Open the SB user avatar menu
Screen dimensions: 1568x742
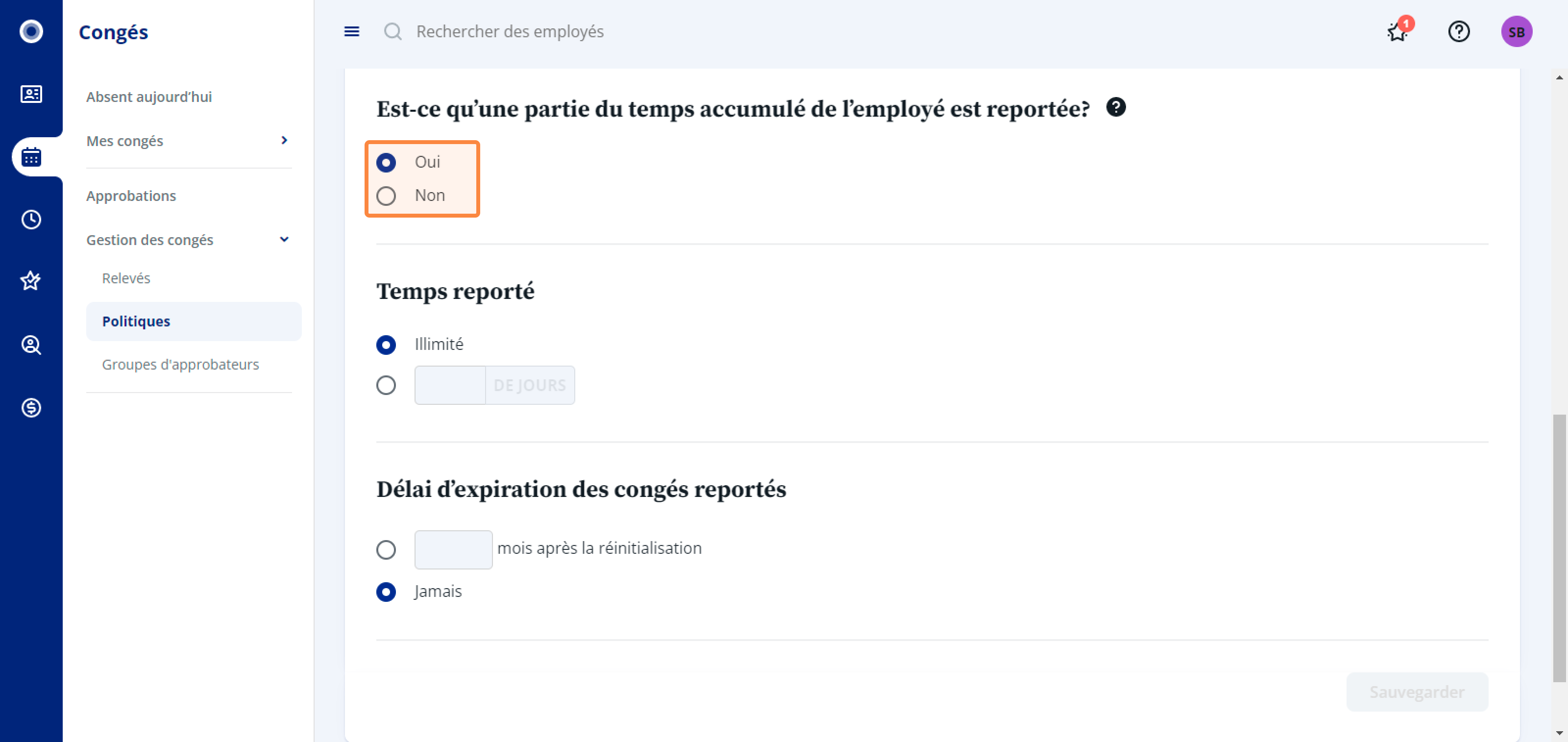click(x=1516, y=32)
